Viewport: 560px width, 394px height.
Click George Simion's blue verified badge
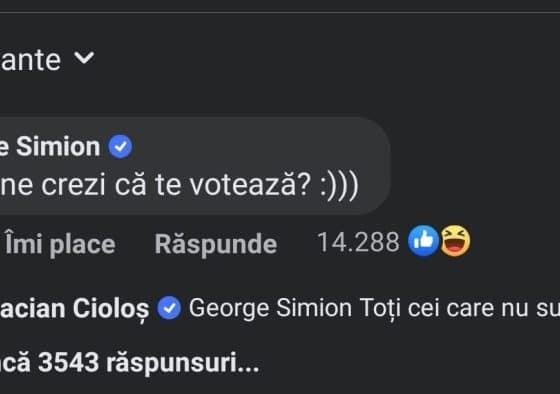(120, 146)
